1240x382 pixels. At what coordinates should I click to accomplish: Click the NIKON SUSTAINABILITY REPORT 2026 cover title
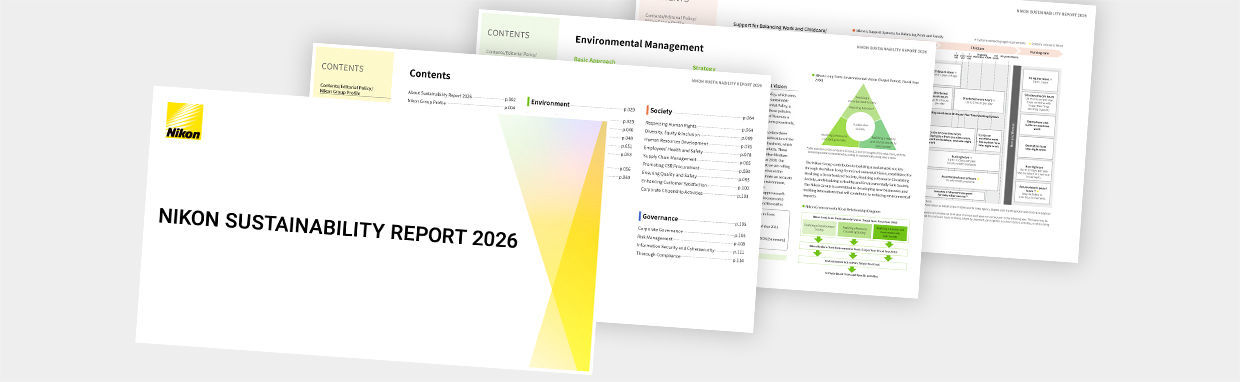(x=338, y=228)
